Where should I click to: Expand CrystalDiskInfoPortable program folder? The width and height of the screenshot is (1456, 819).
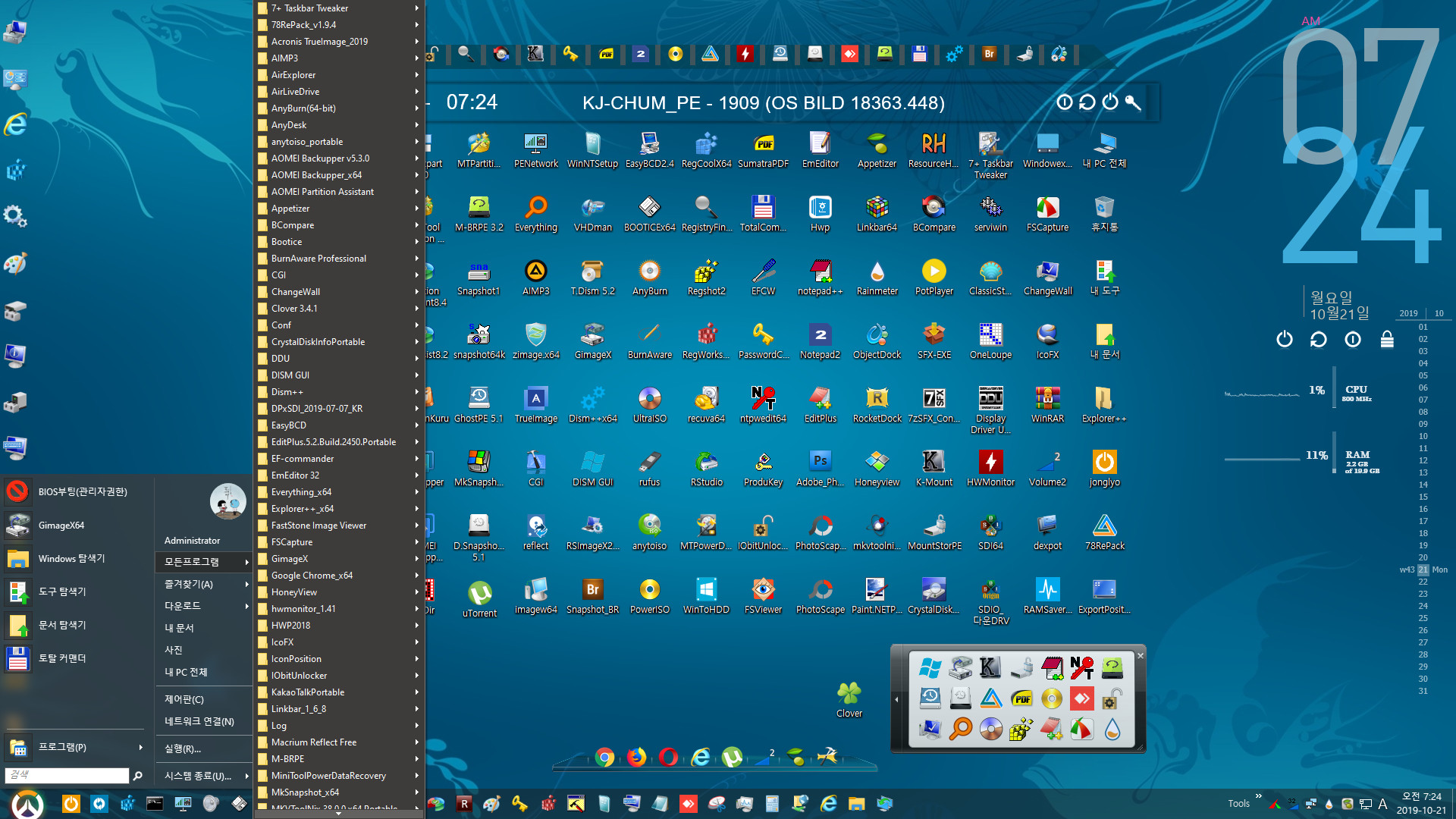[x=338, y=342]
